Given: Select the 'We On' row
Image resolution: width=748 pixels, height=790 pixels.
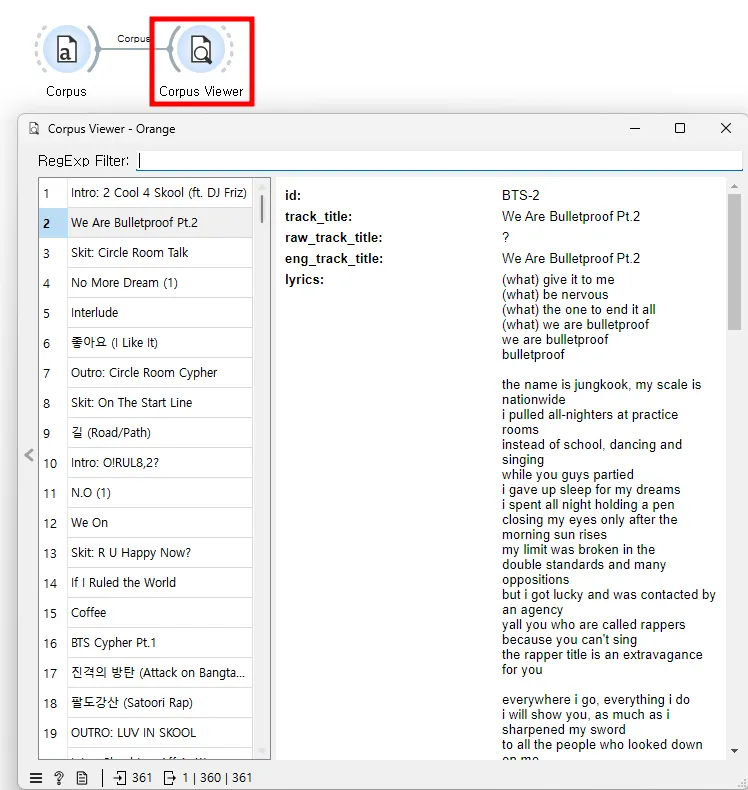Looking at the screenshot, I should pyautogui.click(x=159, y=522).
